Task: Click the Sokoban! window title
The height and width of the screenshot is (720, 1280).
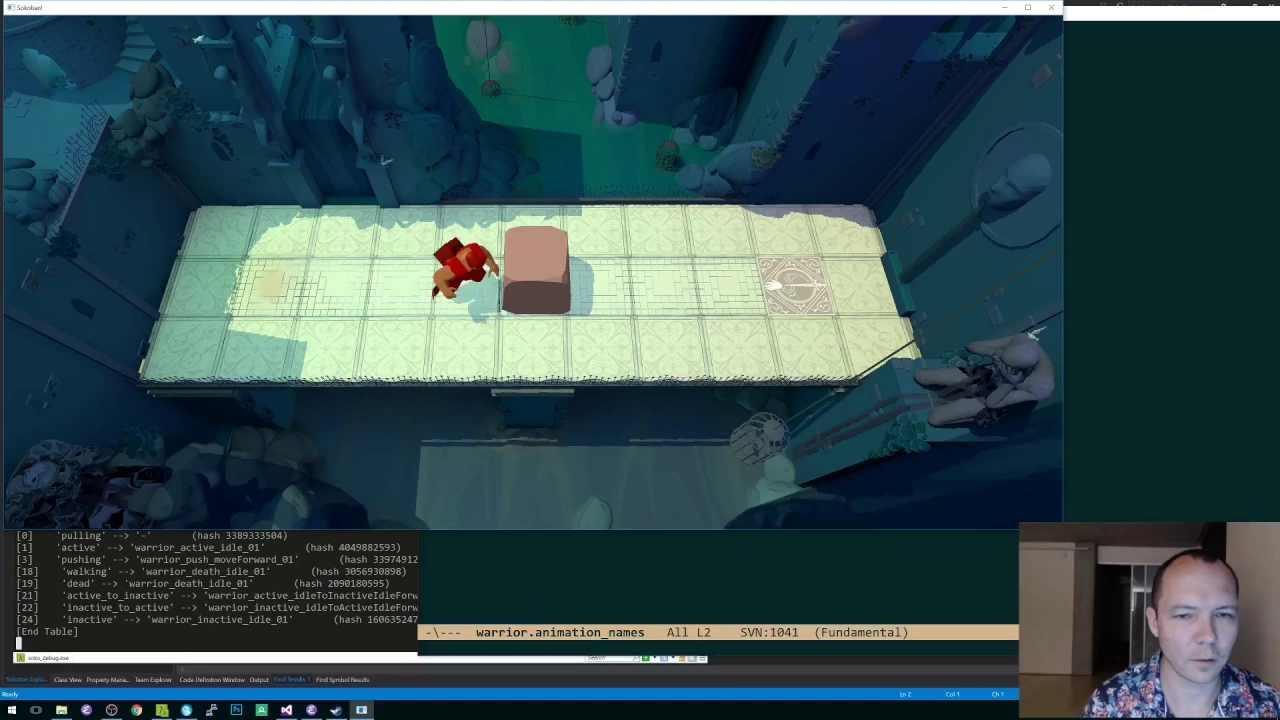Action: click(x=29, y=7)
